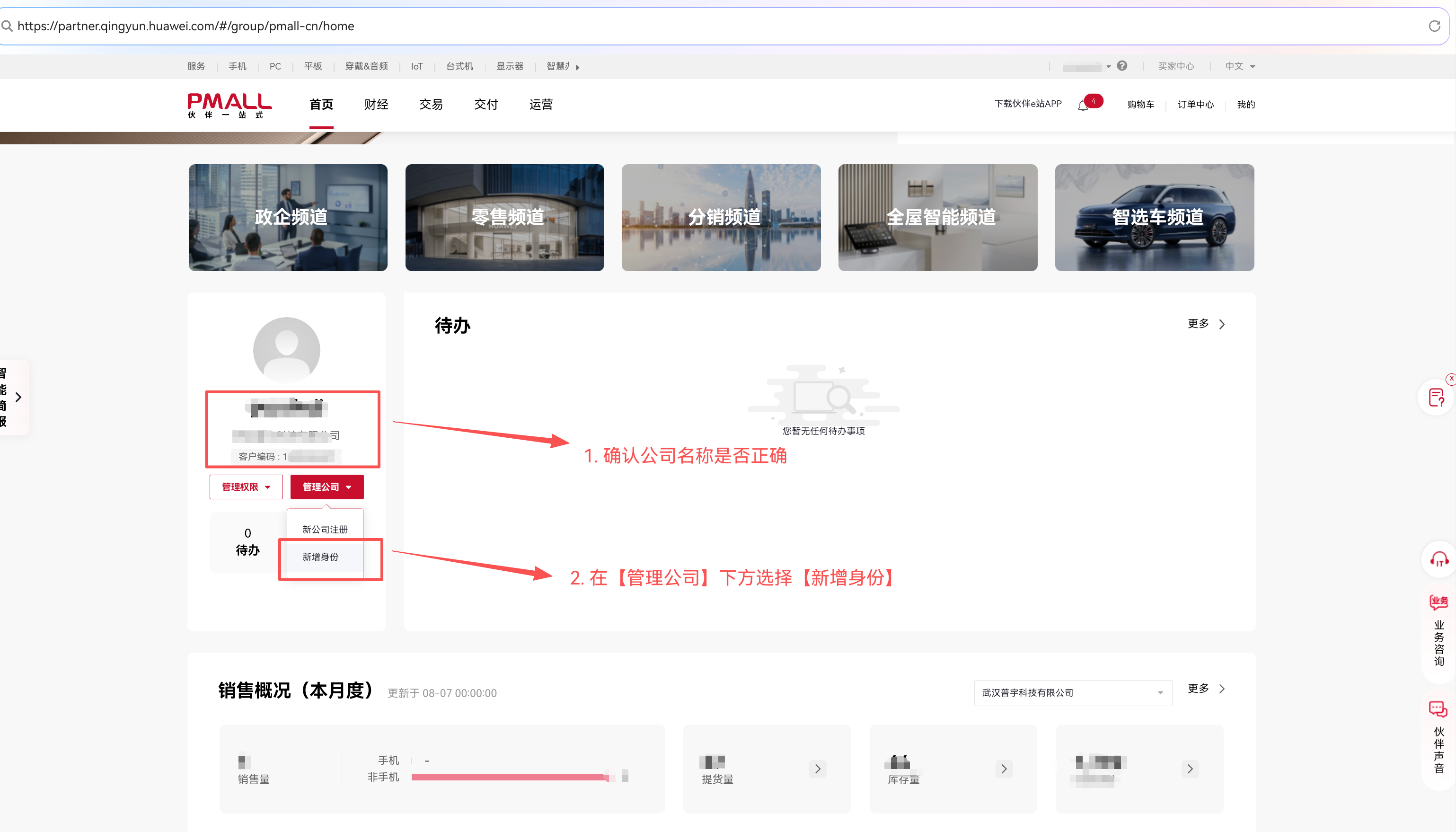Image resolution: width=1456 pixels, height=832 pixels.
Task: Go to 运营 tab
Action: [540, 105]
